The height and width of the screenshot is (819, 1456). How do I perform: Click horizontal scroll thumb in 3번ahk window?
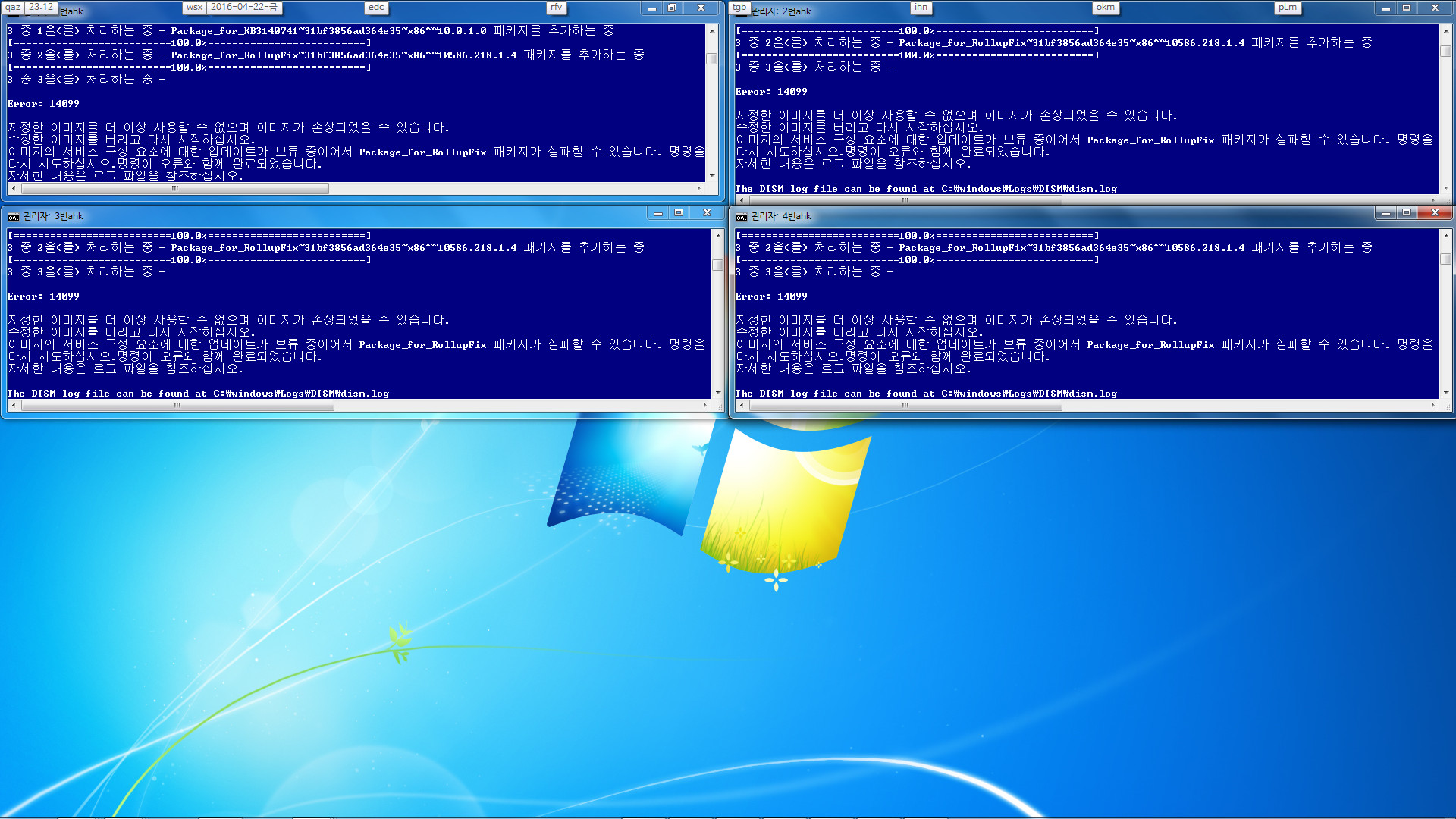click(x=177, y=406)
